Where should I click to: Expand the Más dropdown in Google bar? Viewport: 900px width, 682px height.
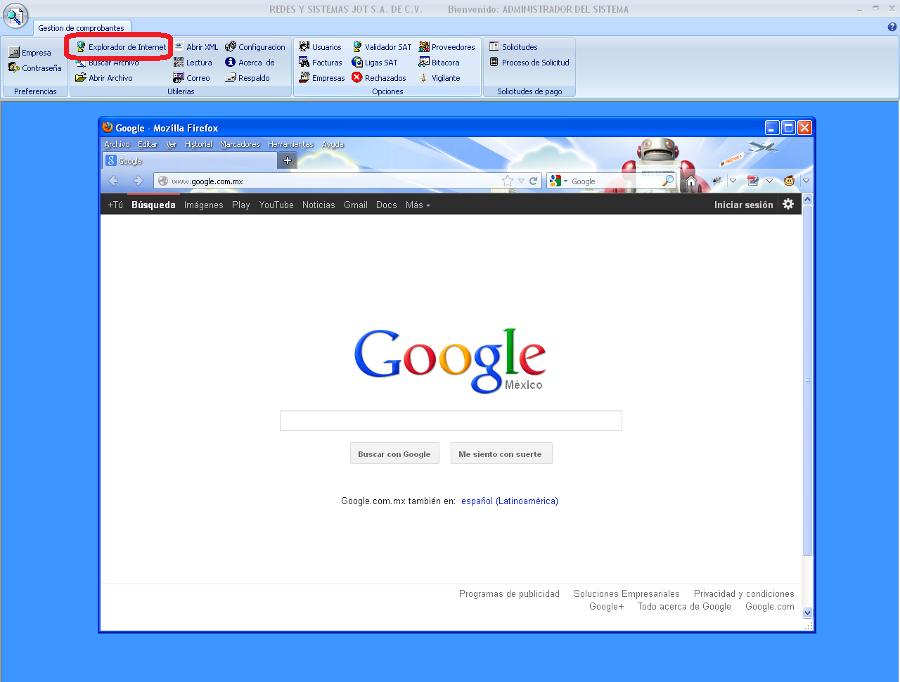(417, 205)
